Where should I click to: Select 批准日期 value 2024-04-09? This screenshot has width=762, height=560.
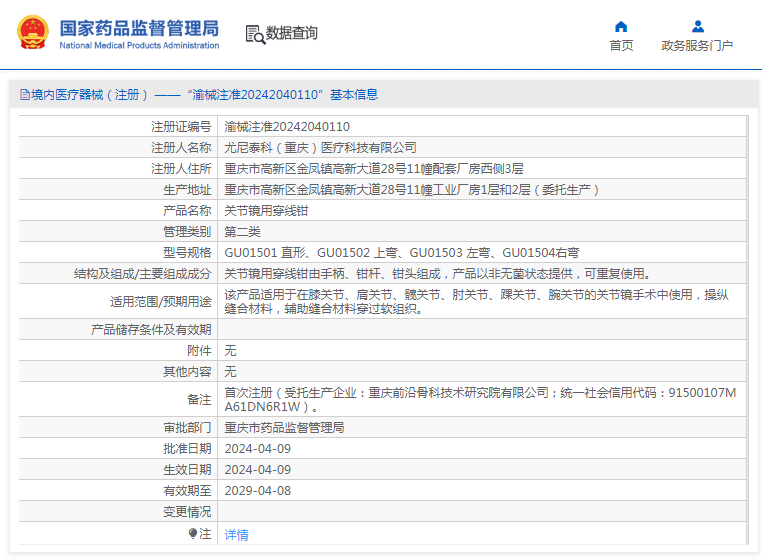point(258,449)
